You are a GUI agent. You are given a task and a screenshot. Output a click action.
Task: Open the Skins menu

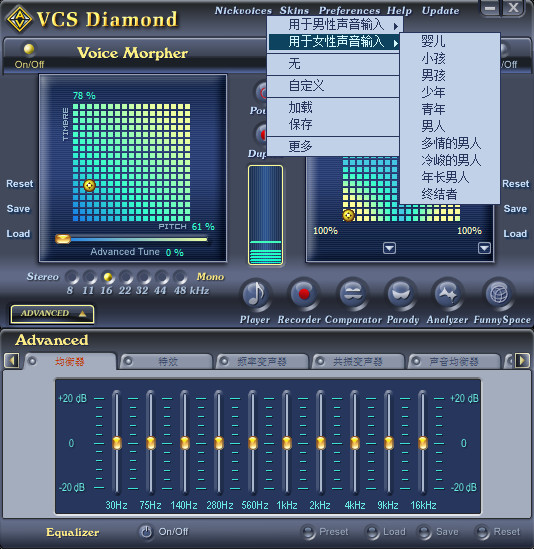(294, 11)
